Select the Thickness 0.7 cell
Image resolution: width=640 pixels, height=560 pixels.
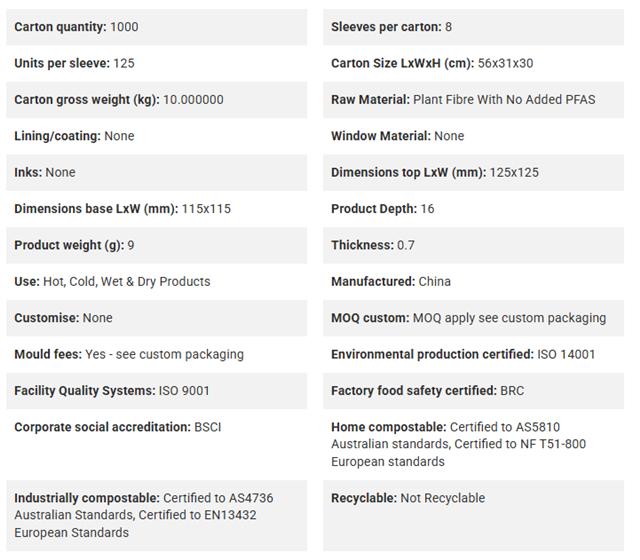click(x=473, y=245)
